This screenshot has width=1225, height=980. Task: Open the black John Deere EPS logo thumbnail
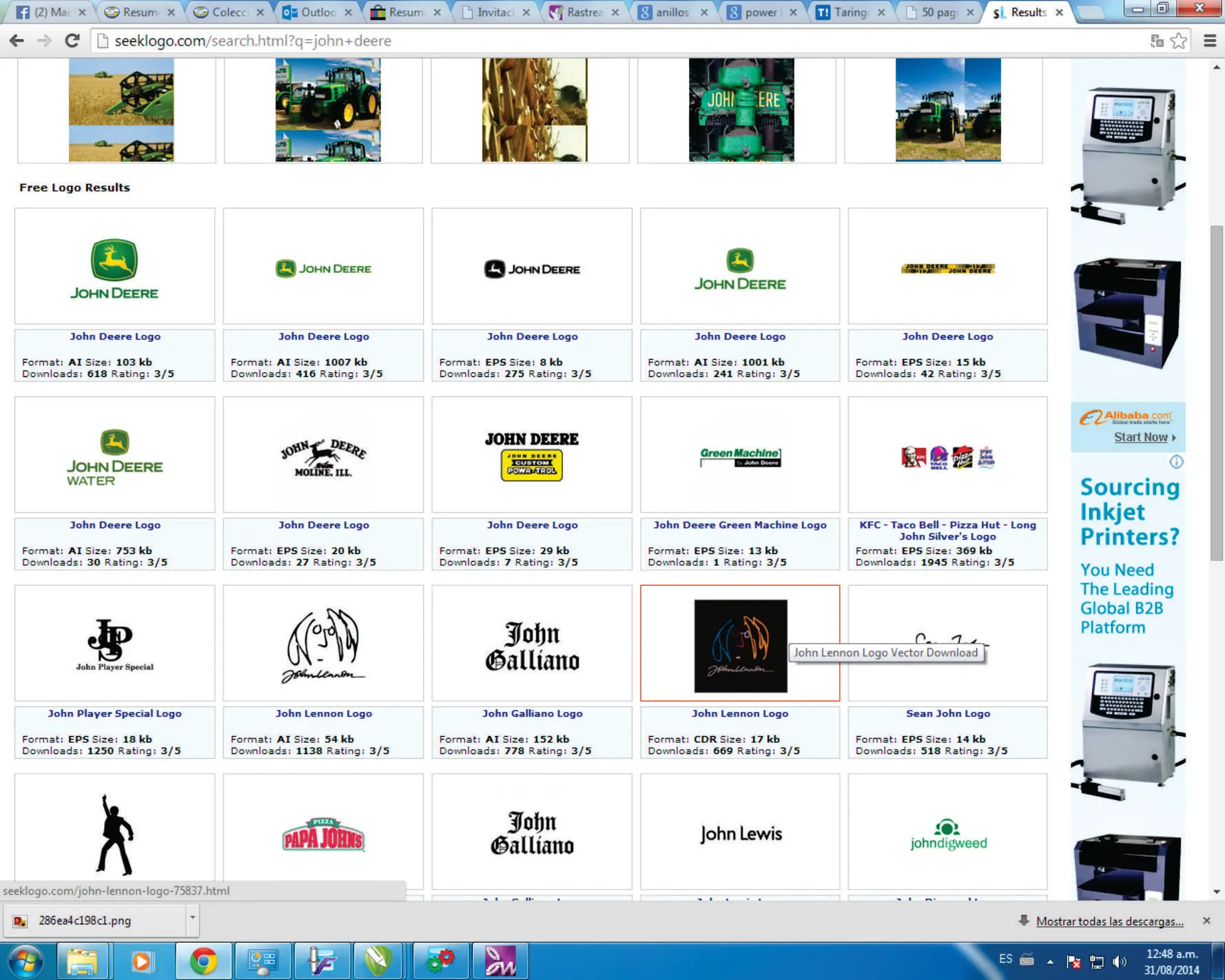tap(532, 266)
